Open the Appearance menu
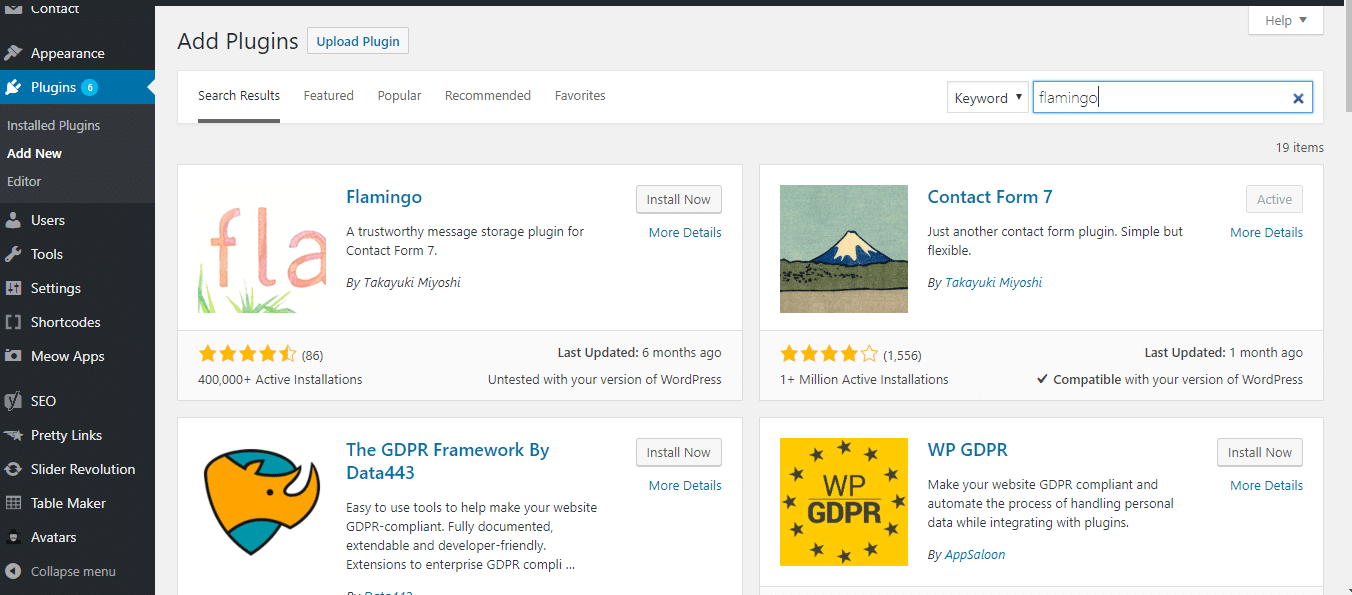Screen dimensions: 1352x595 77,53
